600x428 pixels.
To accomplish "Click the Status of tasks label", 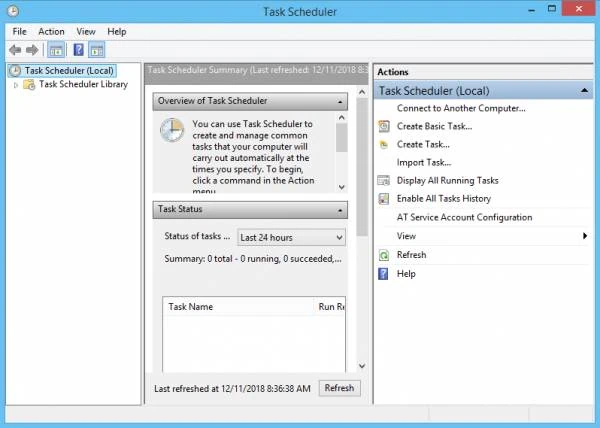I will [197, 236].
